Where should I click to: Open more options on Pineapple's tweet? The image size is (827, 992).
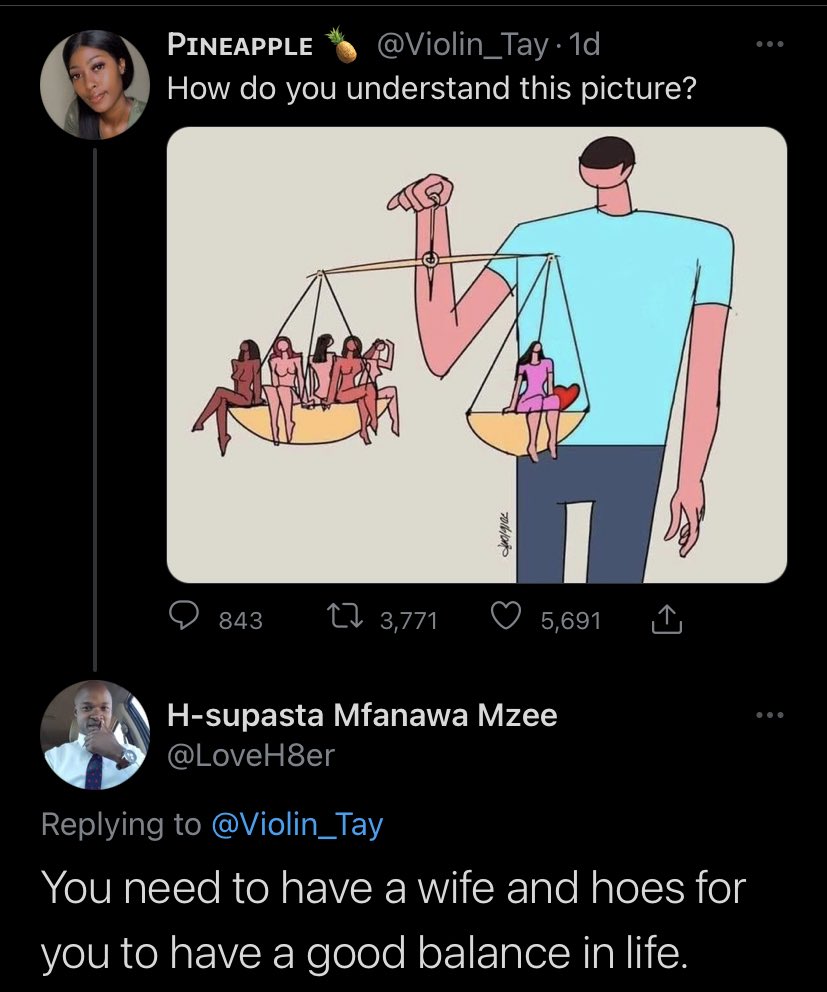[x=765, y=47]
